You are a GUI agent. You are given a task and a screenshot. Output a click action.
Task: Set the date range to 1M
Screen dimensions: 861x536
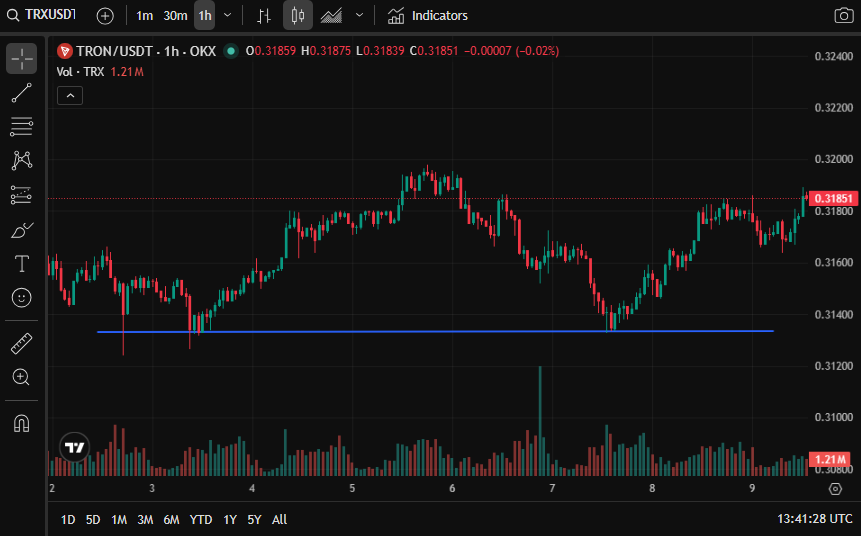point(119,520)
